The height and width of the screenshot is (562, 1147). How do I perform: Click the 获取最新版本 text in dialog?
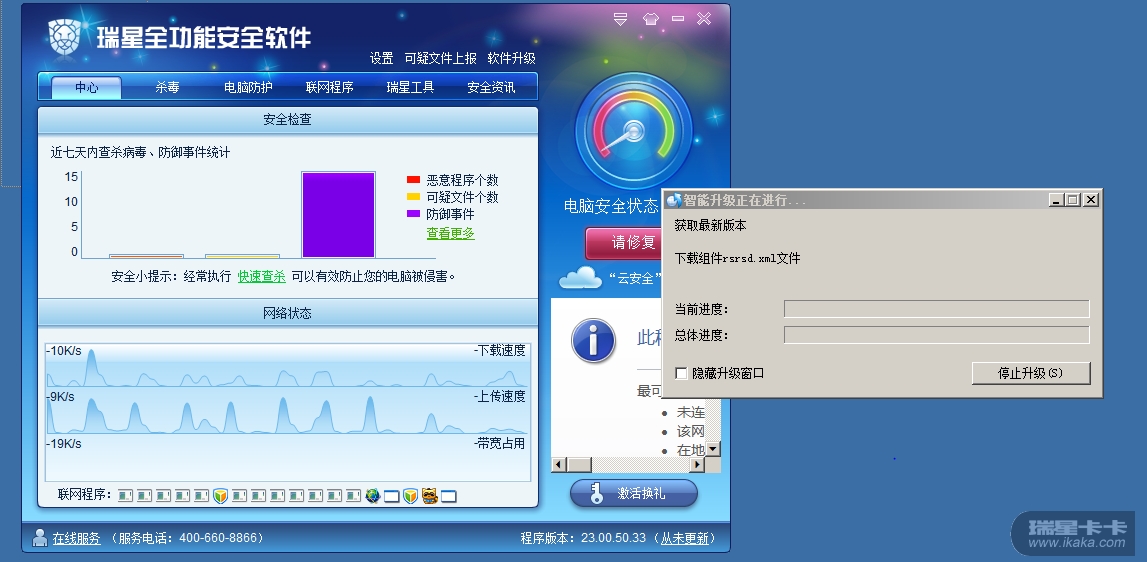tap(710, 225)
